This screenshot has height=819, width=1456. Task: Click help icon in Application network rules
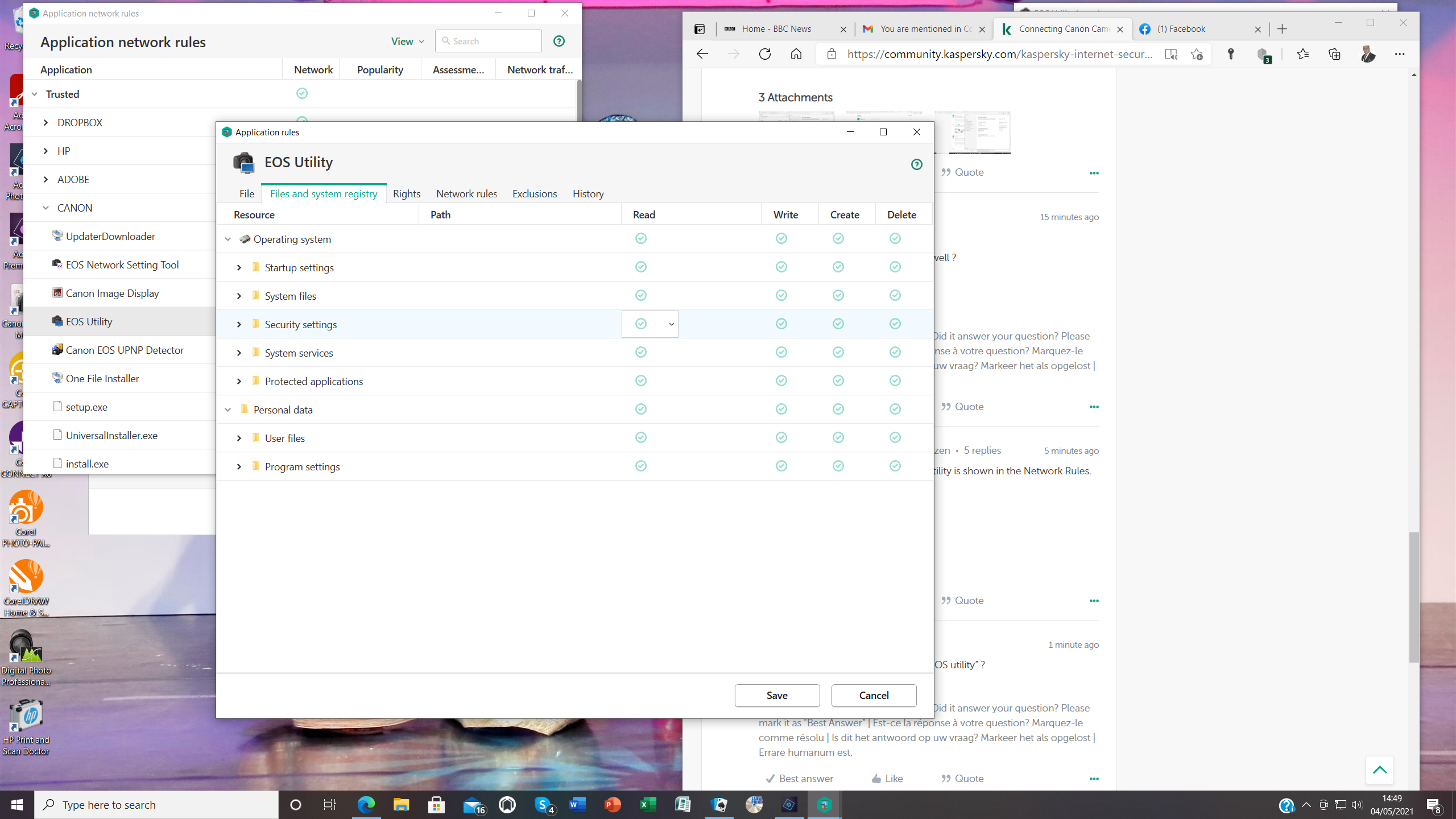pyautogui.click(x=559, y=41)
